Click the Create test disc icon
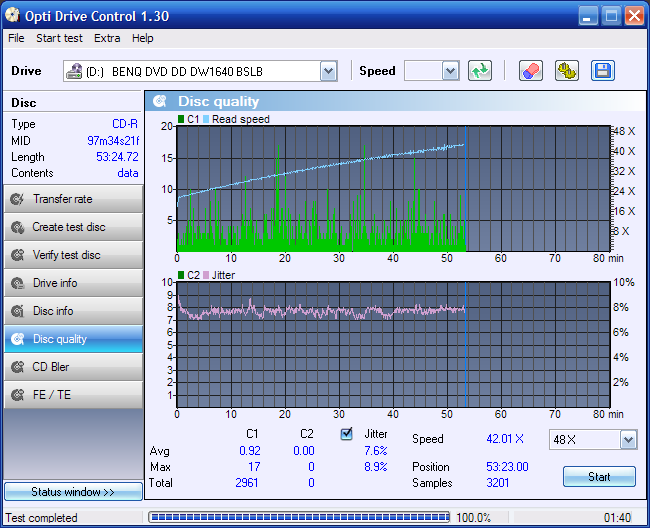This screenshot has width=650, height=528. click(x=17, y=227)
